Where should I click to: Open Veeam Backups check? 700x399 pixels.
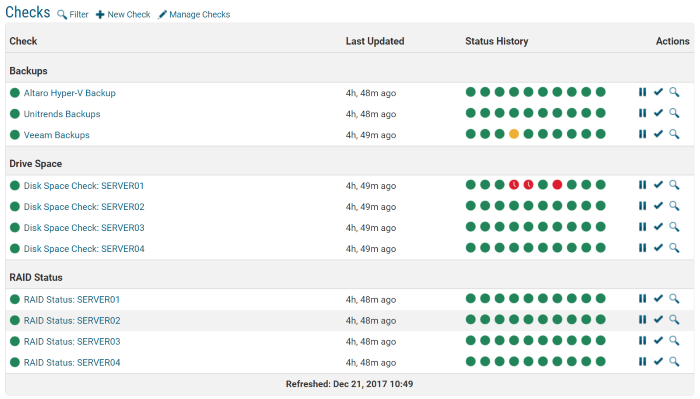[x=57, y=135]
